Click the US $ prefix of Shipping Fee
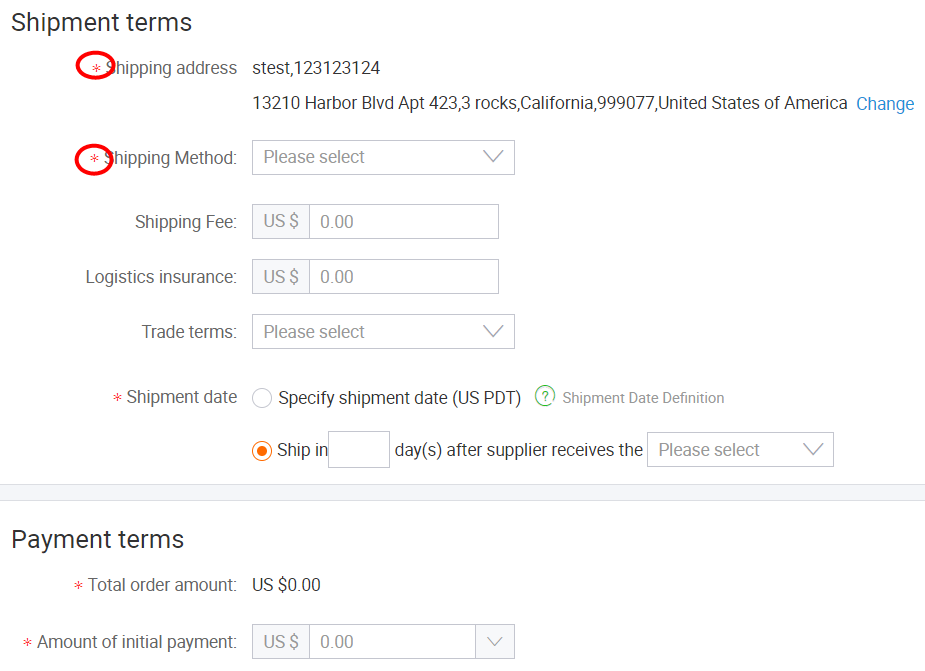Screen dimensions: 925x671 281,222
